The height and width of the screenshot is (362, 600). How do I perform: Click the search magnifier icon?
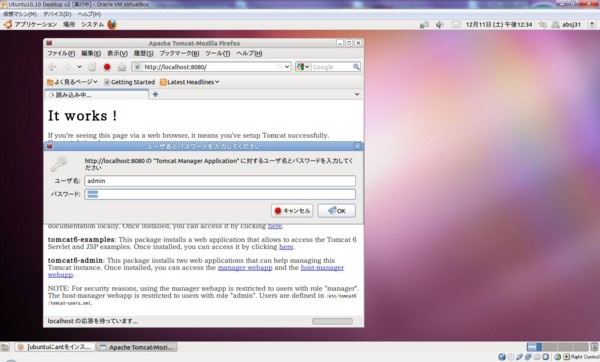click(356, 67)
